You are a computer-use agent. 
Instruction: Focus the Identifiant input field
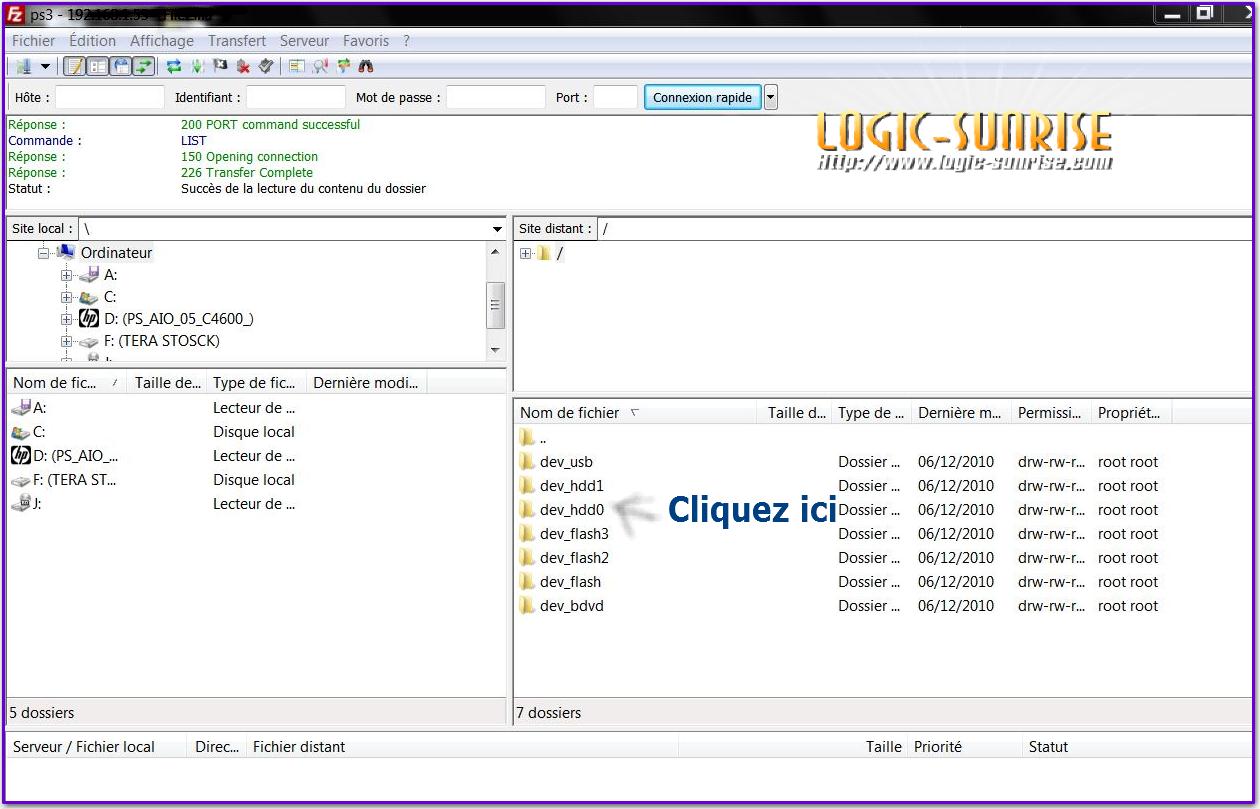click(296, 97)
